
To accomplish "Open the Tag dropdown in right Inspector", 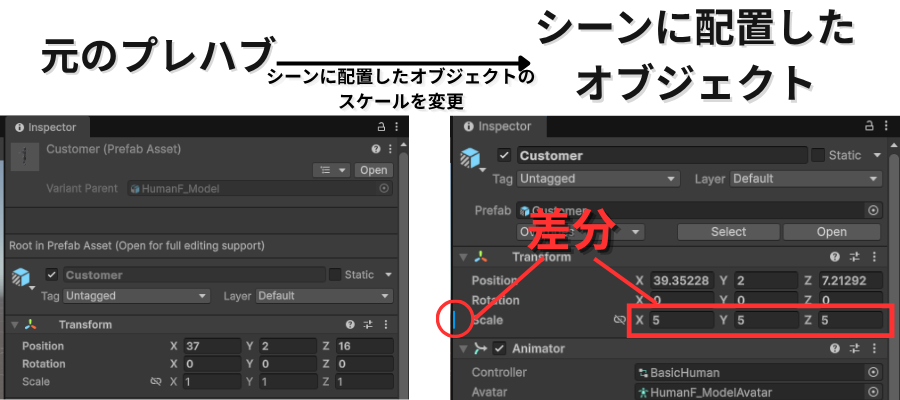I will [x=600, y=179].
